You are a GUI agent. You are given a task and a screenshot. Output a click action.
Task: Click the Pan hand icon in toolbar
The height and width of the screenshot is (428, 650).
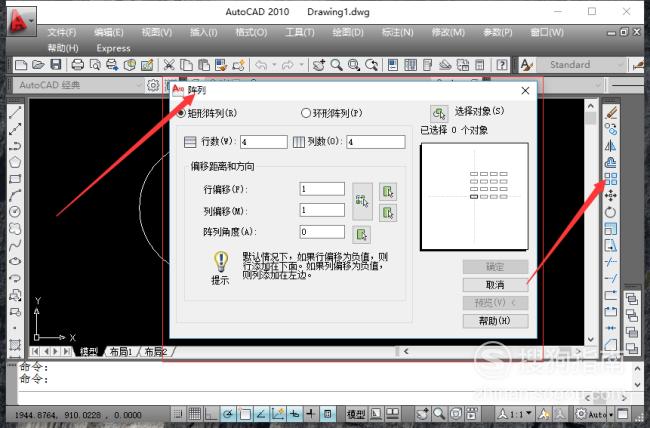click(x=319, y=65)
